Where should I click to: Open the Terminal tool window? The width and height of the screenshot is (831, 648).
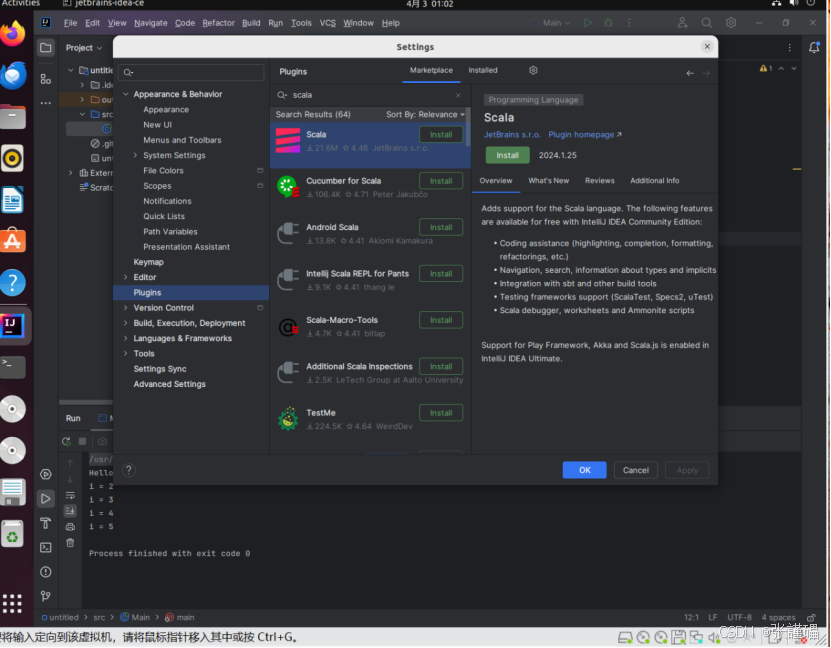pyautogui.click(x=46, y=547)
